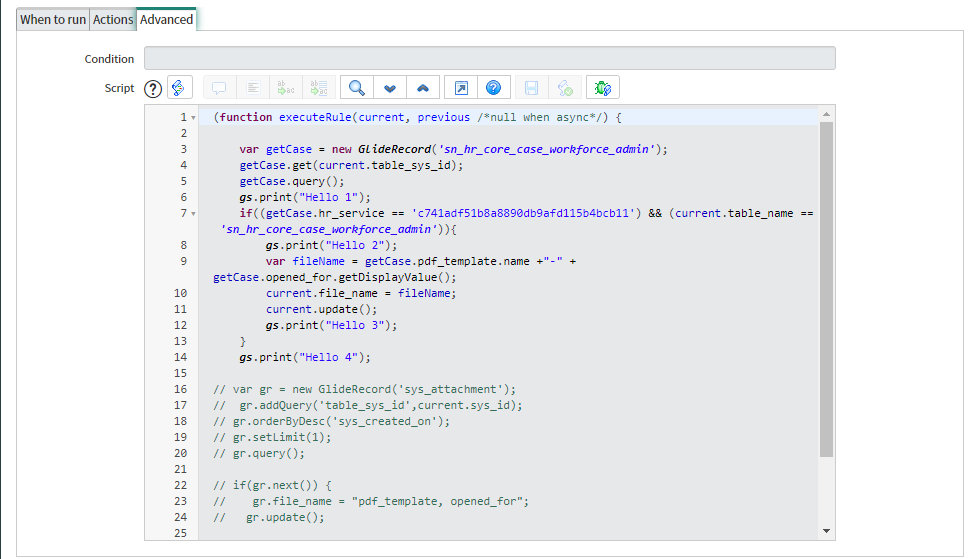Click the 'Script' field label
The width and height of the screenshot is (970, 559).
click(119, 88)
